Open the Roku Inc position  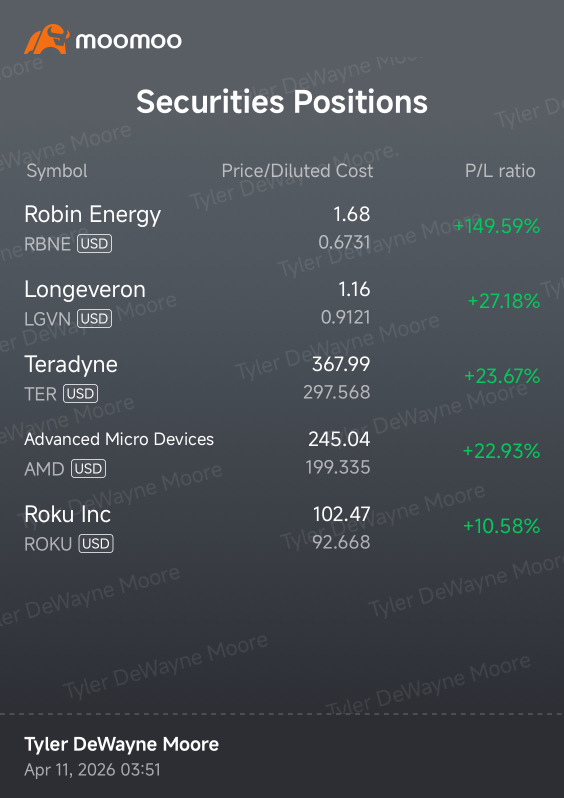(x=282, y=528)
